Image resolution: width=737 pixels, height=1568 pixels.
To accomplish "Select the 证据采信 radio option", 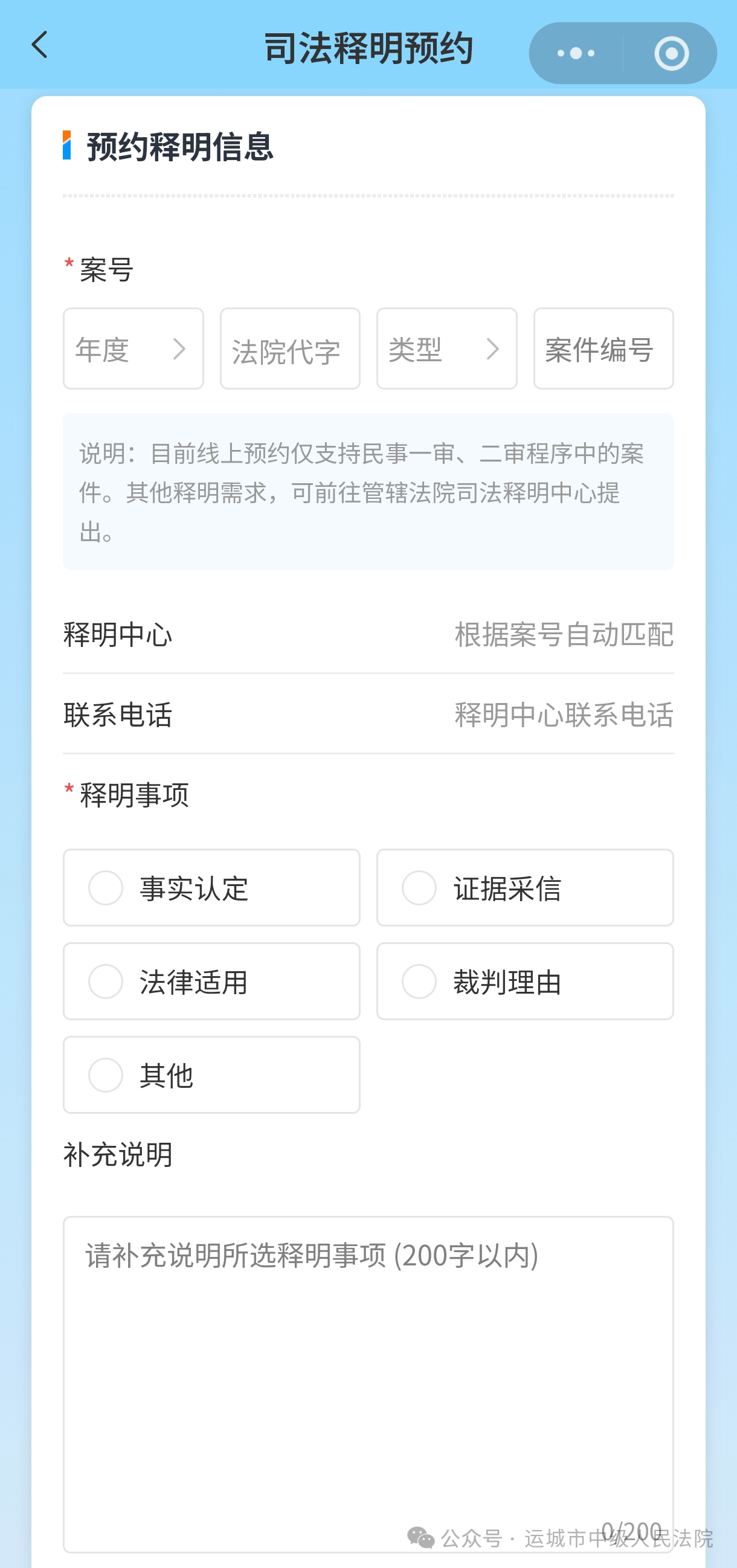I will pos(419,887).
